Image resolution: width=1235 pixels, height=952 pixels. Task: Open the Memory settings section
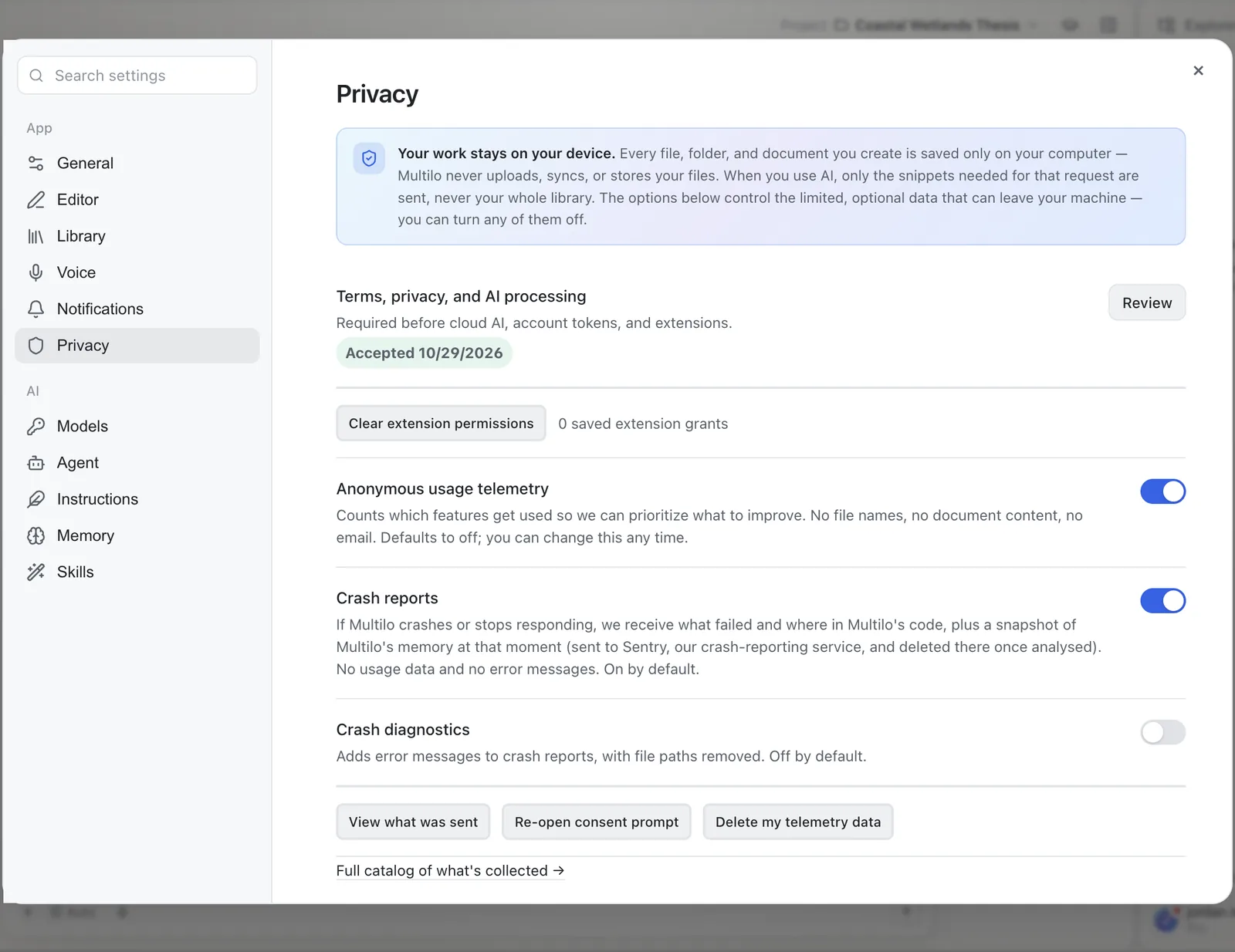[x=137, y=535]
